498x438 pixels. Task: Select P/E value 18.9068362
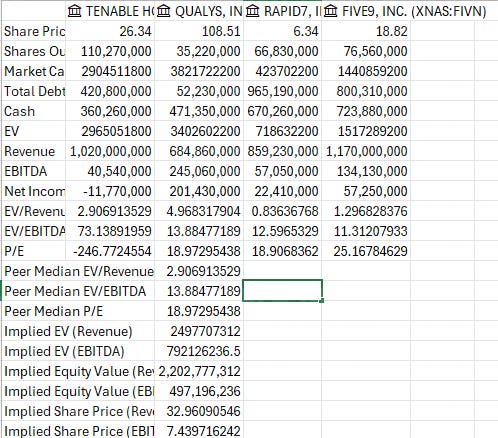click(x=285, y=251)
